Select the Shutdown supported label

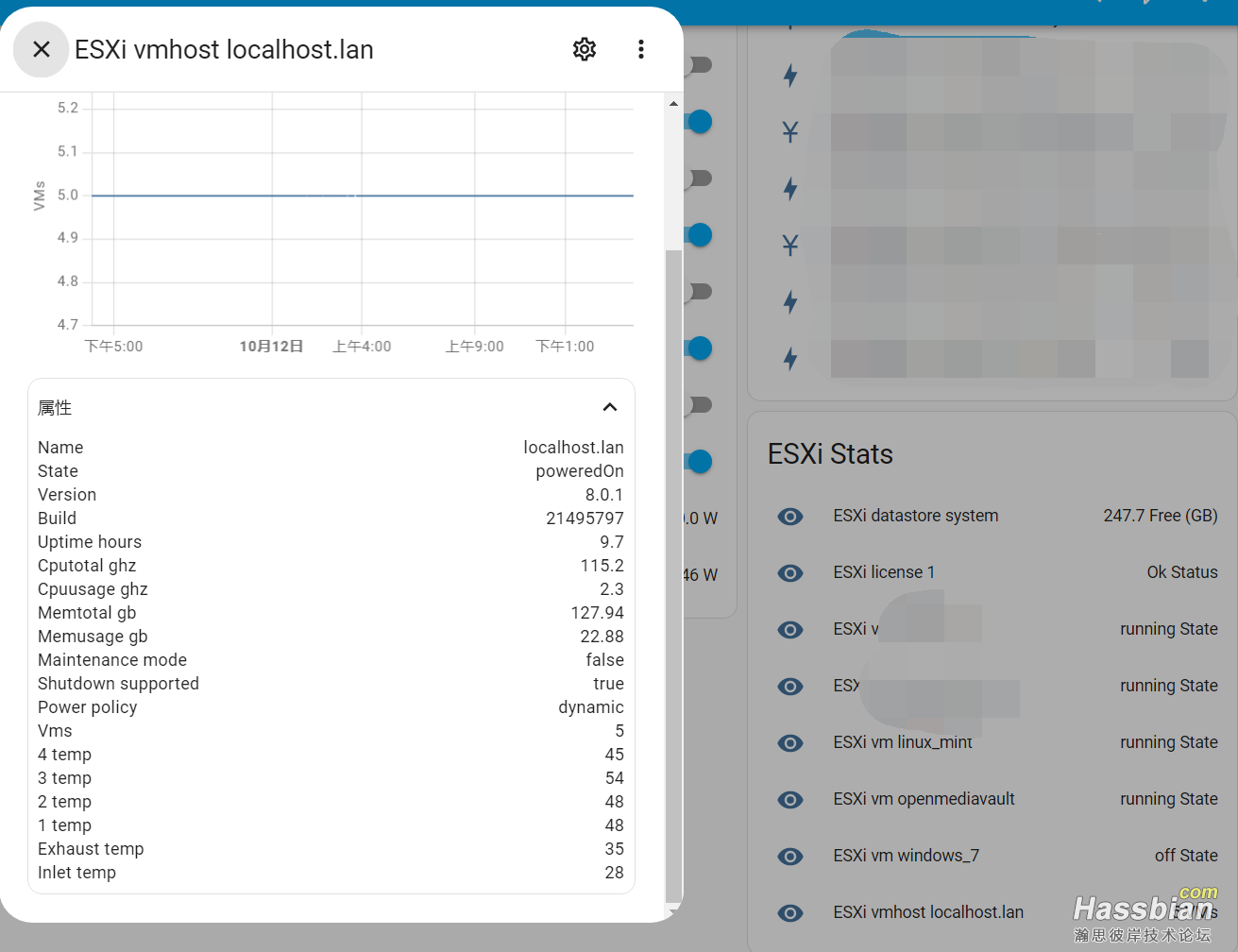(x=118, y=684)
